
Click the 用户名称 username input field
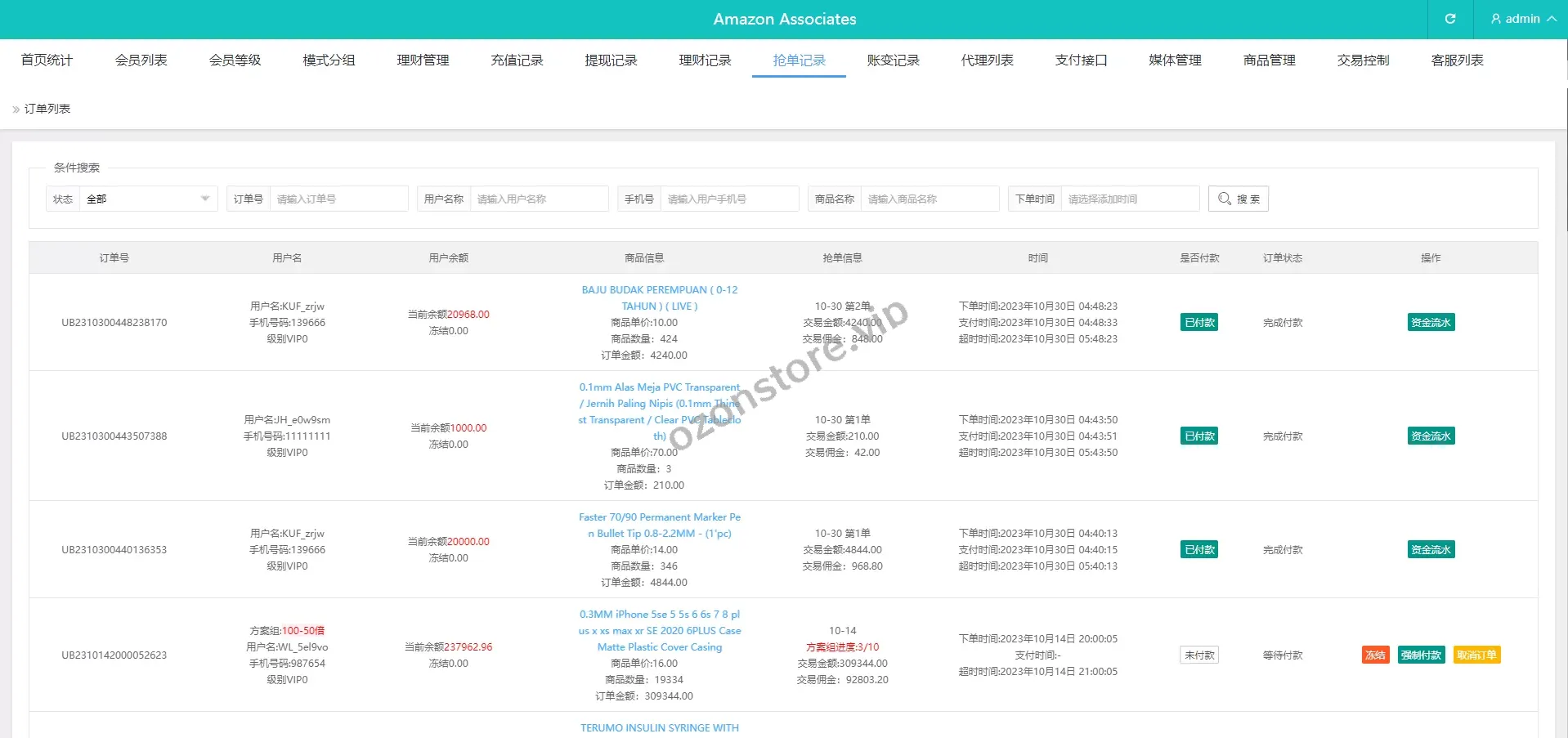coord(538,199)
